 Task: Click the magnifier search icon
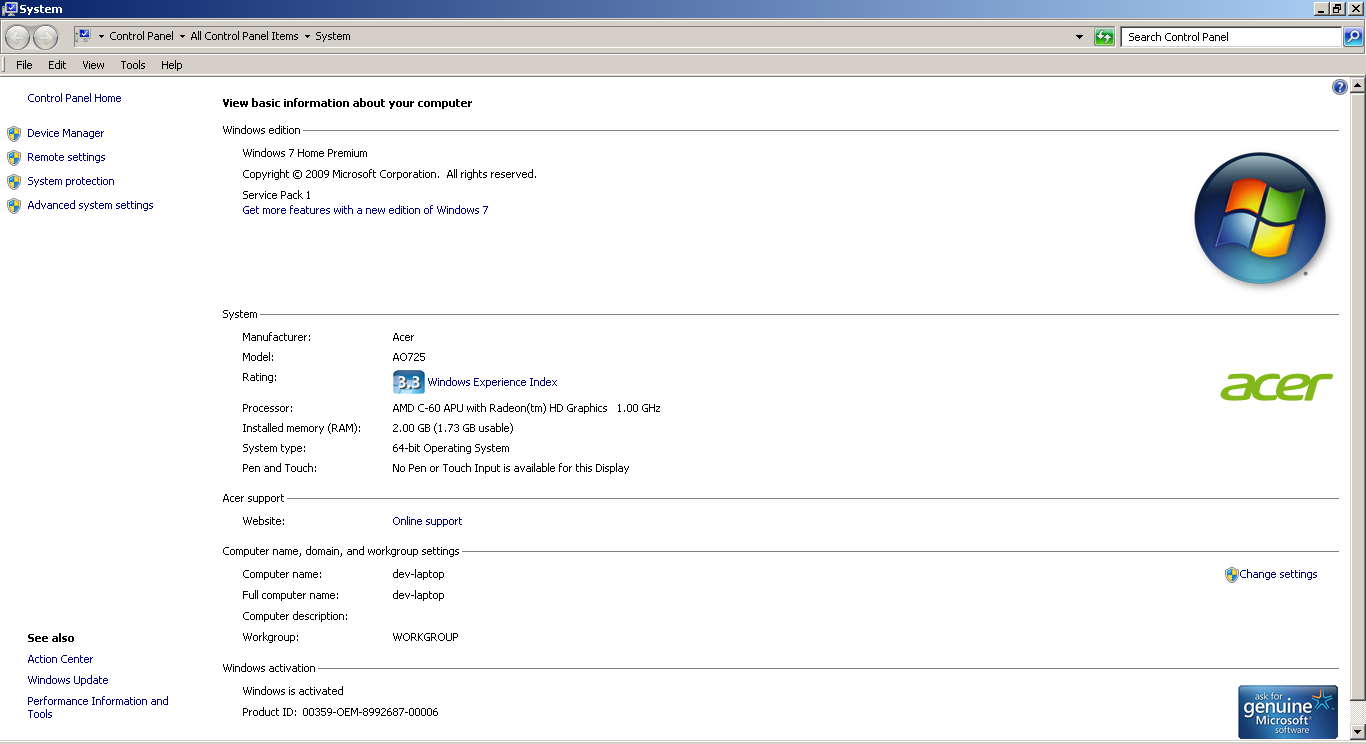pyautogui.click(x=1352, y=37)
